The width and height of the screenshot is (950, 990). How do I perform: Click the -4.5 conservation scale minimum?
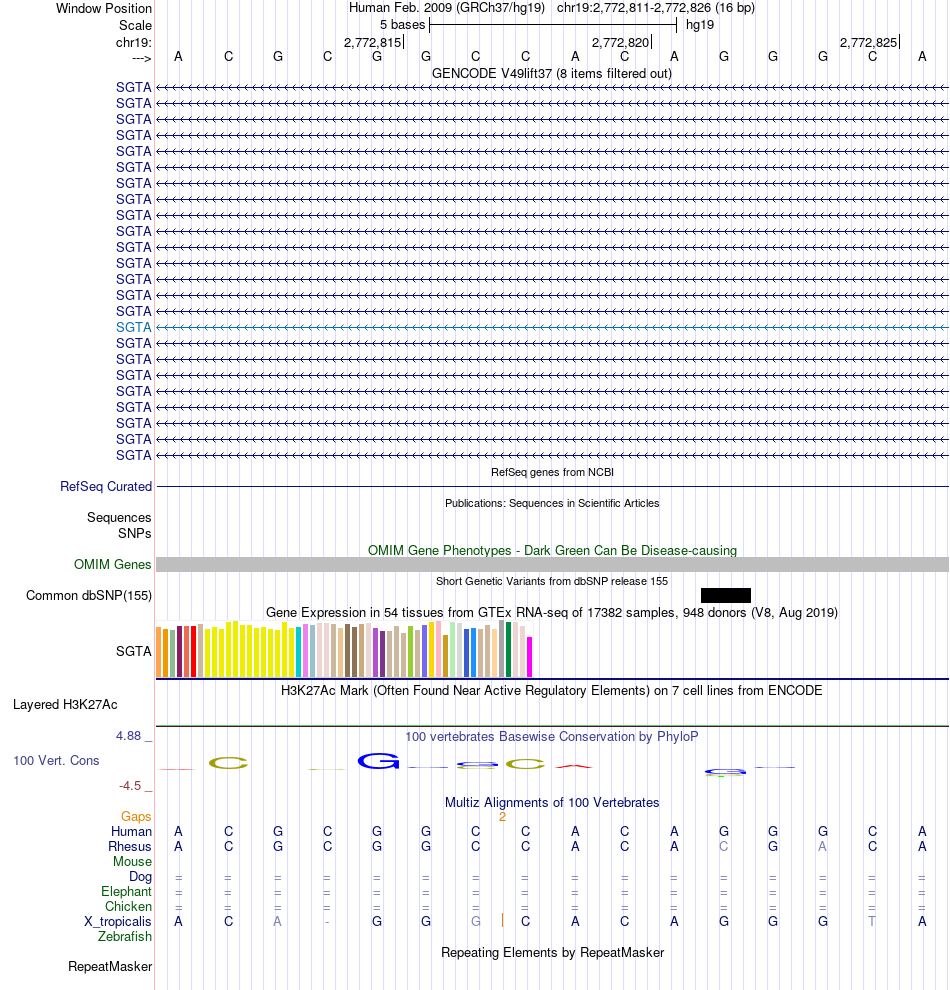130,785
